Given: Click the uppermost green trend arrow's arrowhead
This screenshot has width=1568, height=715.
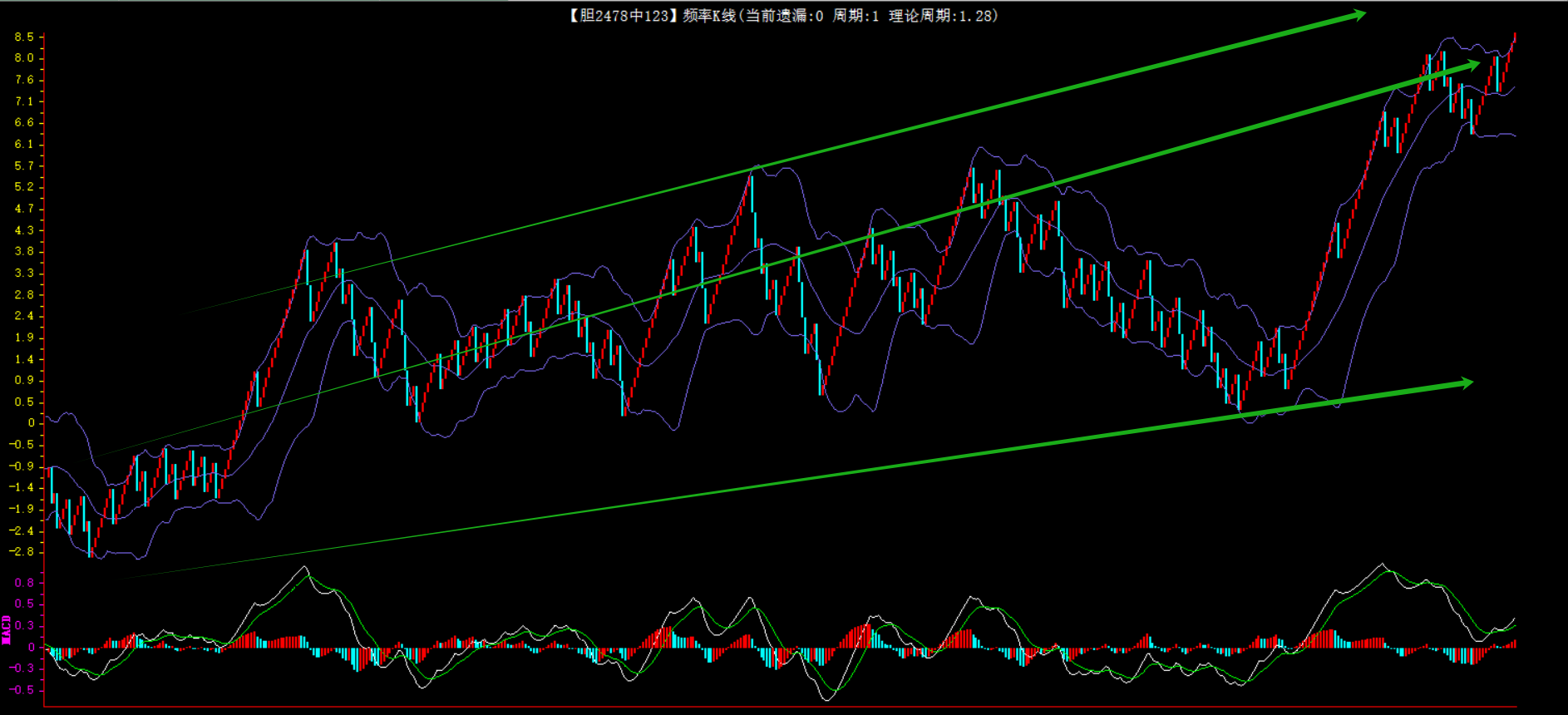Looking at the screenshot, I should (x=1357, y=14).
